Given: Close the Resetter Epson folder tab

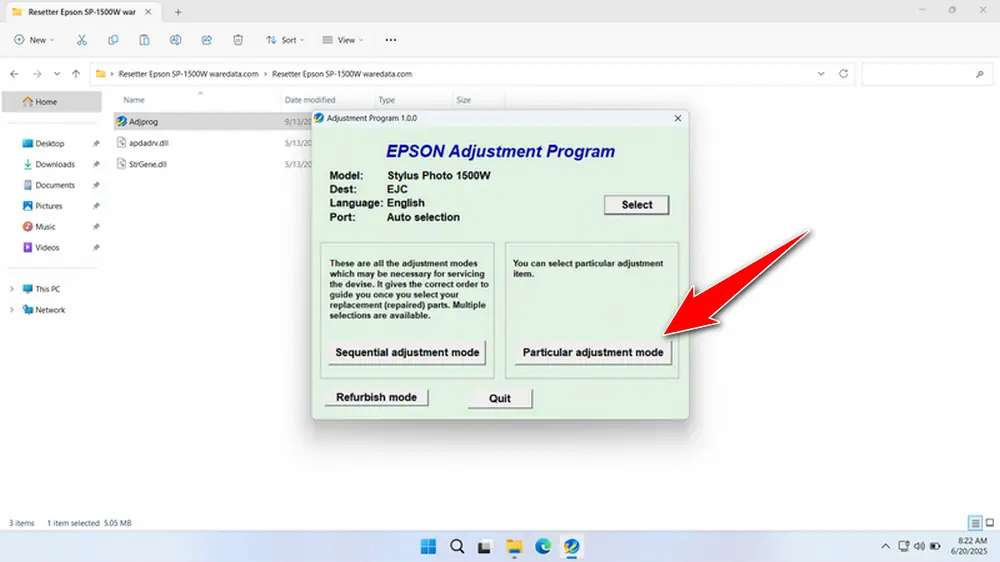Looking at the screenshot, I should (148, 12).
